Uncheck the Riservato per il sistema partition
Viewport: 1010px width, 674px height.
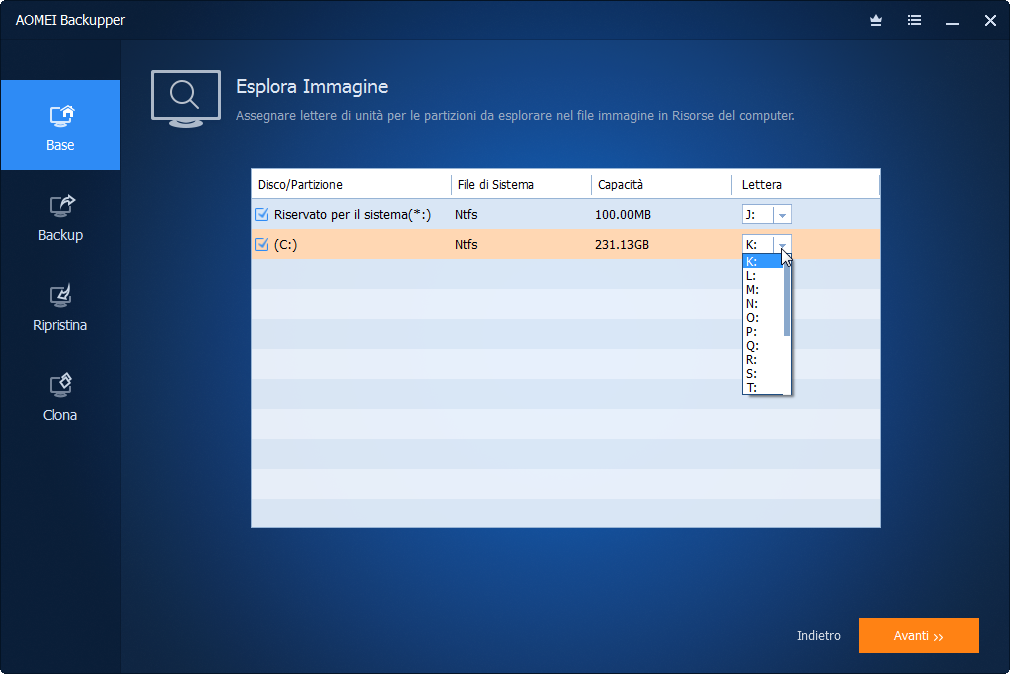click(x=262, y=215)
